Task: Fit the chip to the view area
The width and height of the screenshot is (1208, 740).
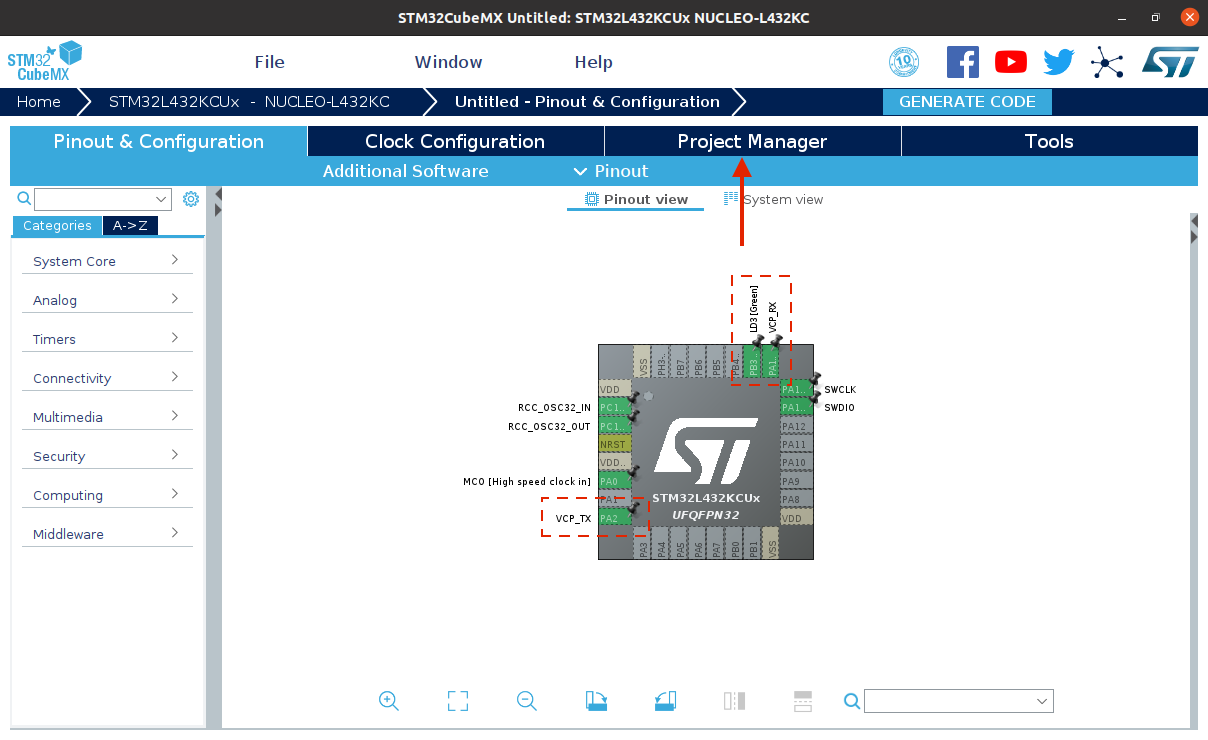Action: (458, 701)
